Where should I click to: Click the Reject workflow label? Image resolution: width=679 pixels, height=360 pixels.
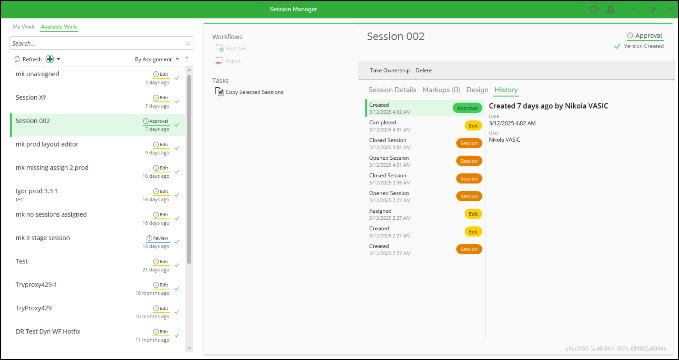click(x=233, y=61)
